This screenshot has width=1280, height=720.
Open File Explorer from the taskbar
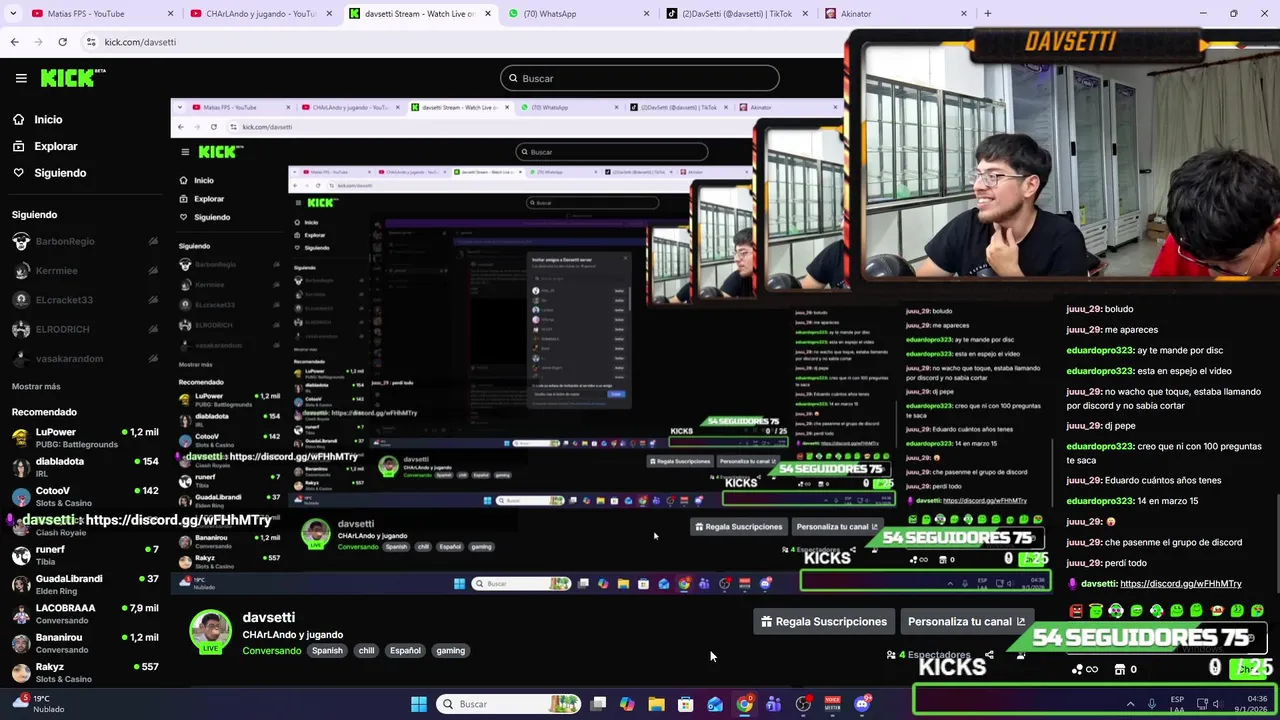[656, 704]
